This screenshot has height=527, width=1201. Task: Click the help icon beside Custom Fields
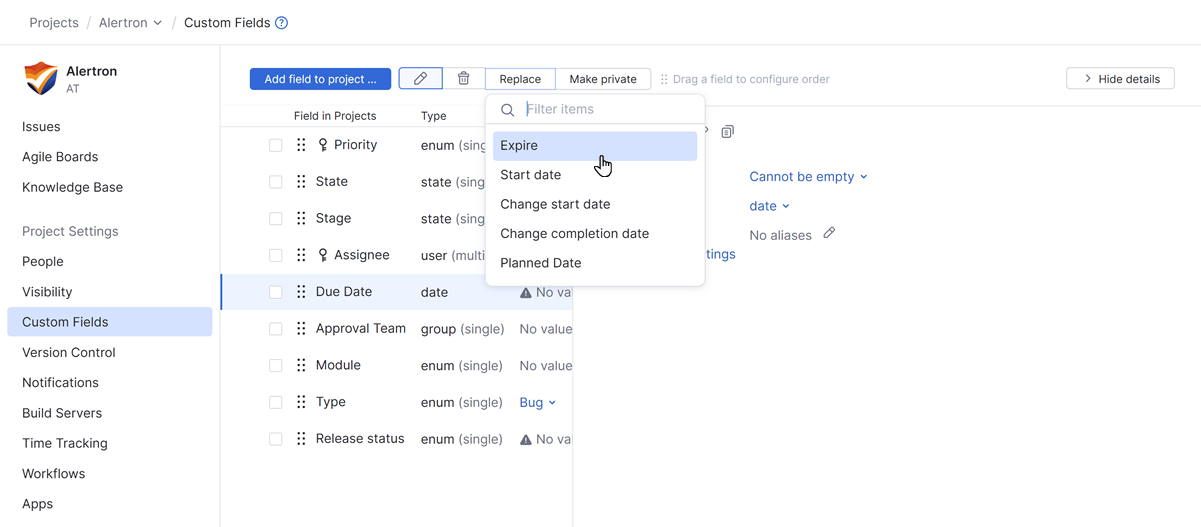click(282, 23)
